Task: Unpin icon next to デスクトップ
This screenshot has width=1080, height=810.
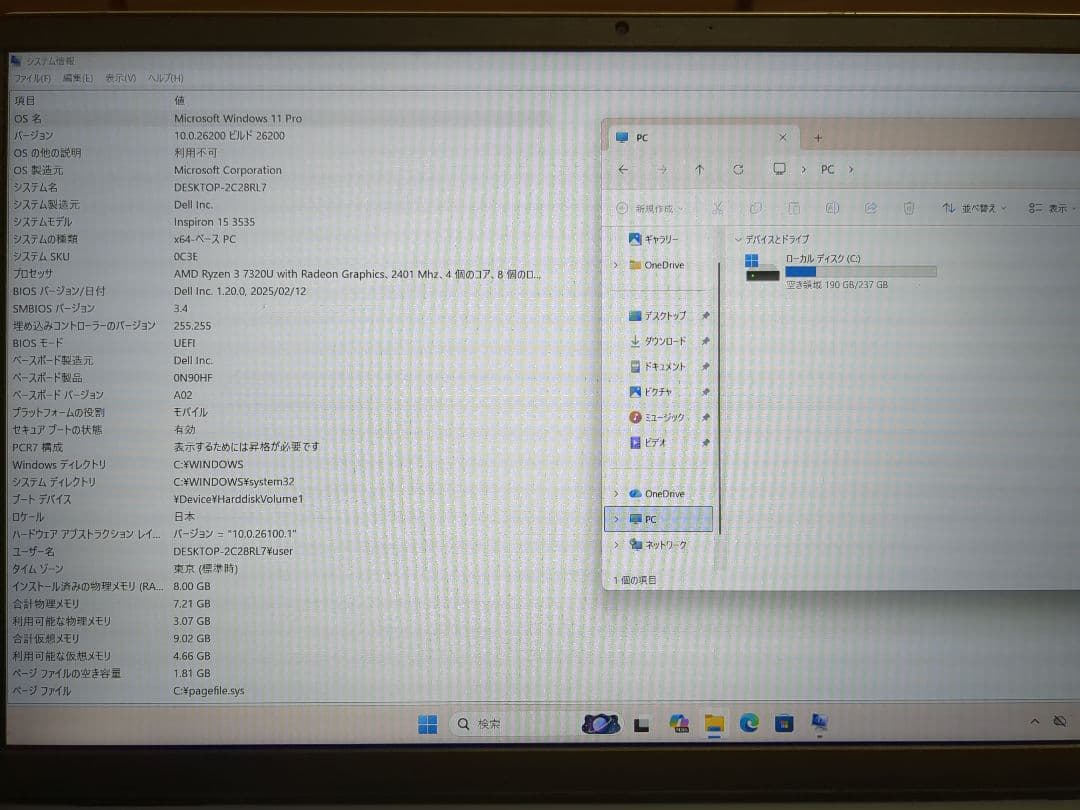Action: [x=705, y=315]
